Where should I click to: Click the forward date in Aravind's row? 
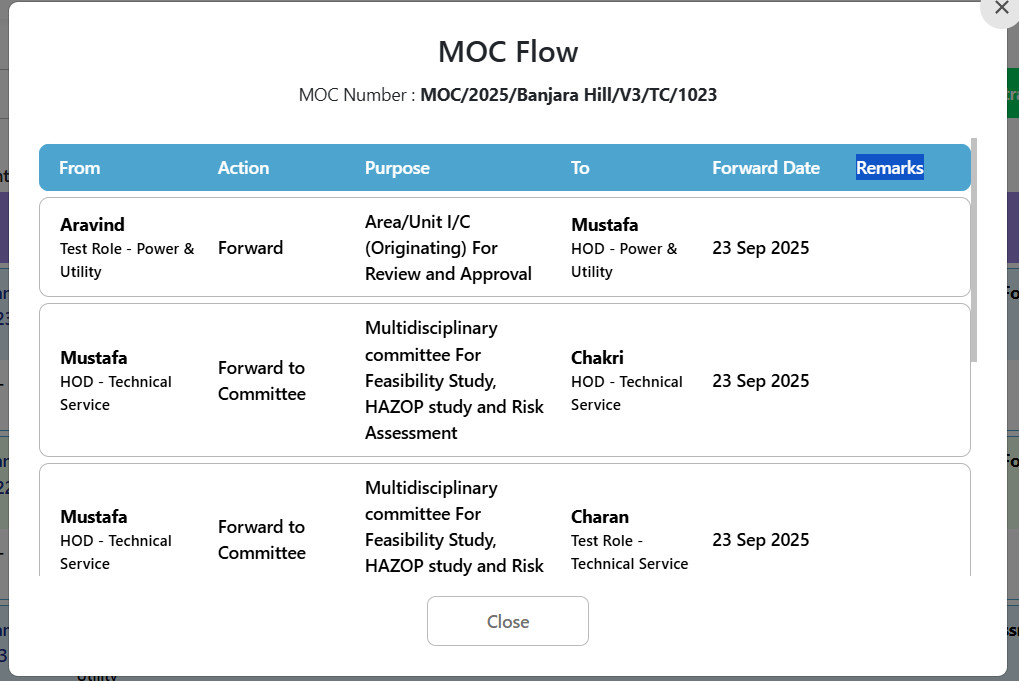tap(760, 248)
